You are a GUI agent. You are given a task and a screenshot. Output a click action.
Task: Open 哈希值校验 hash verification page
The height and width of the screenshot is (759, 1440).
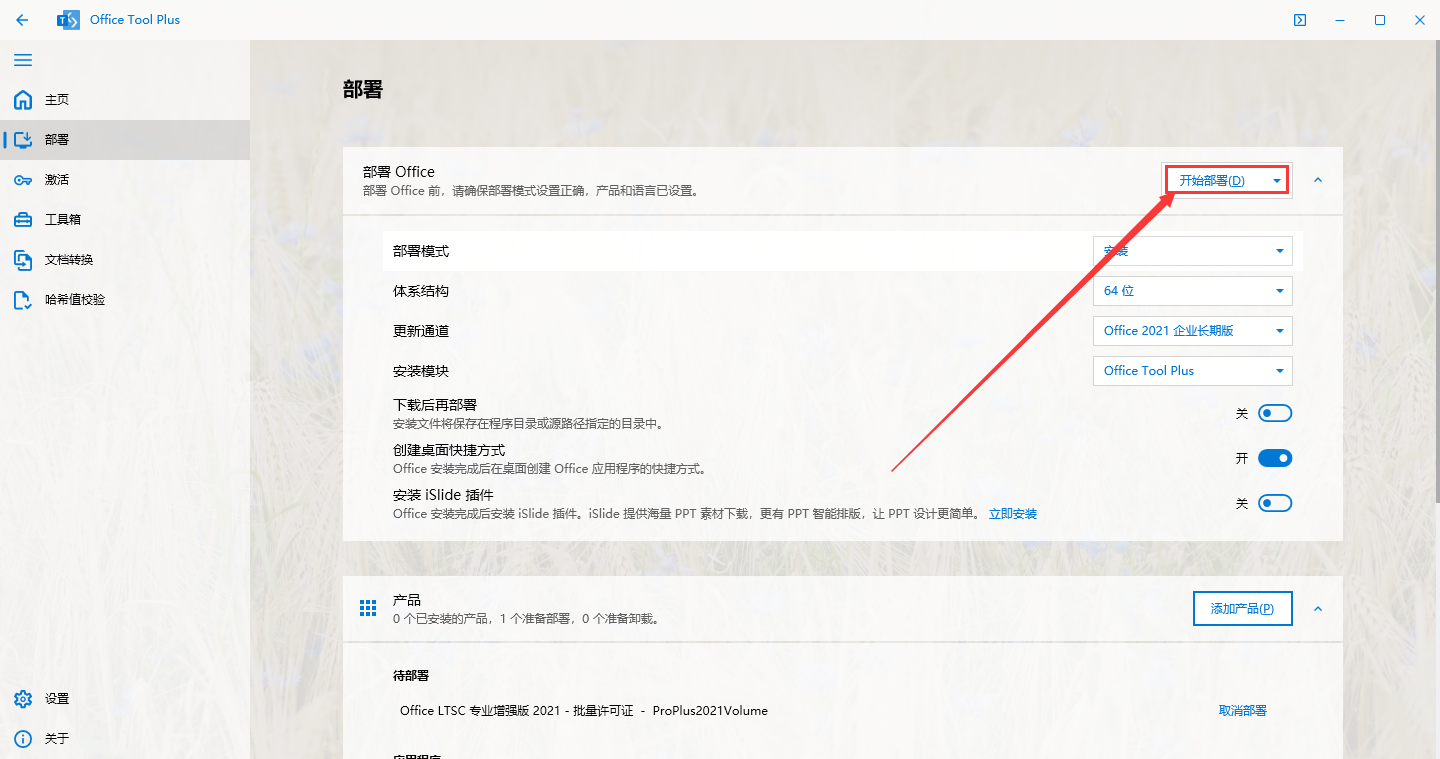[x=23, y=299]
